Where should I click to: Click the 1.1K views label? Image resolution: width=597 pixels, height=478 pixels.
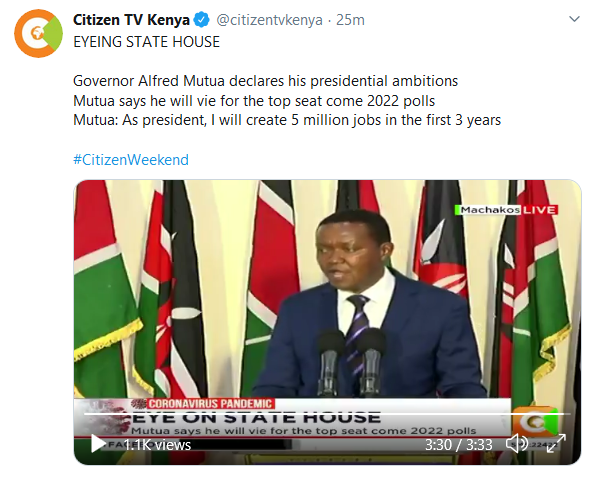157,445
